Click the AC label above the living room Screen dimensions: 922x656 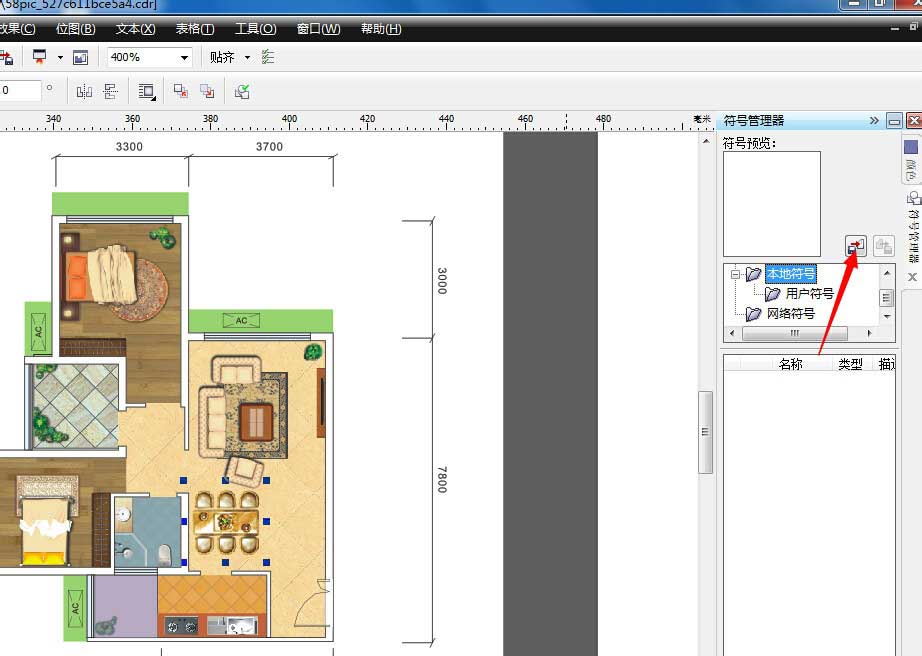pyautogui.click(x=241, y=320)
